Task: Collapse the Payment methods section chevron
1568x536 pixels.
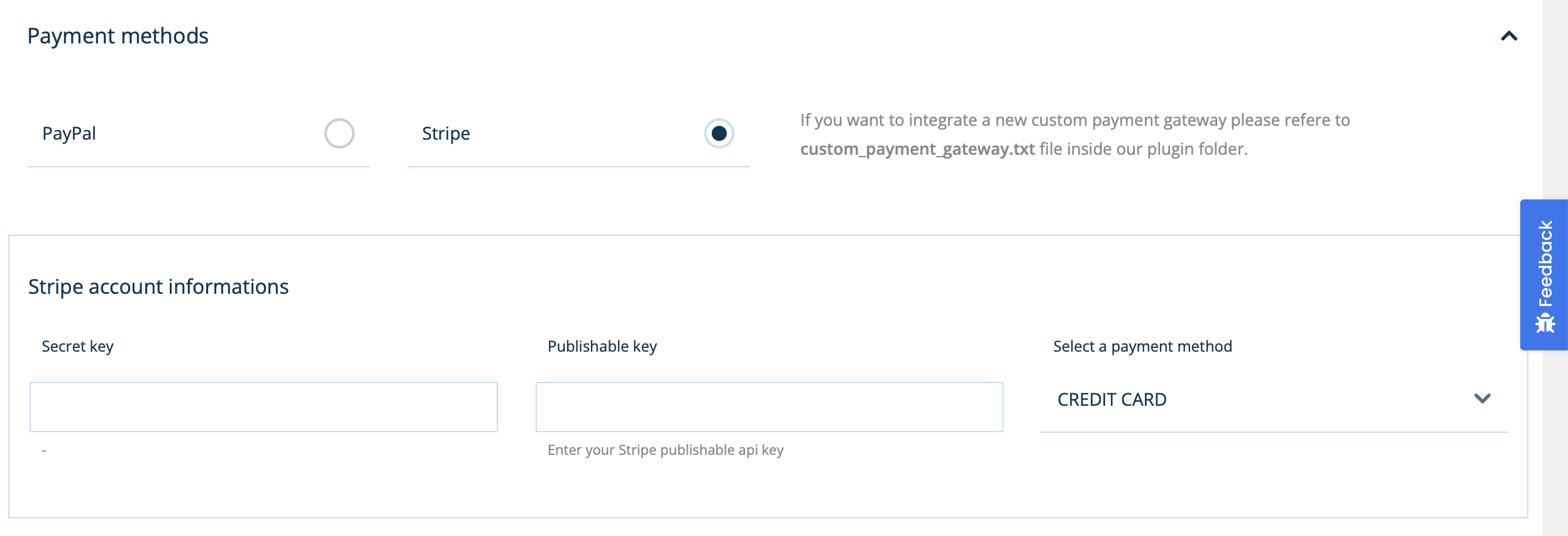Action: (1509, 36)
